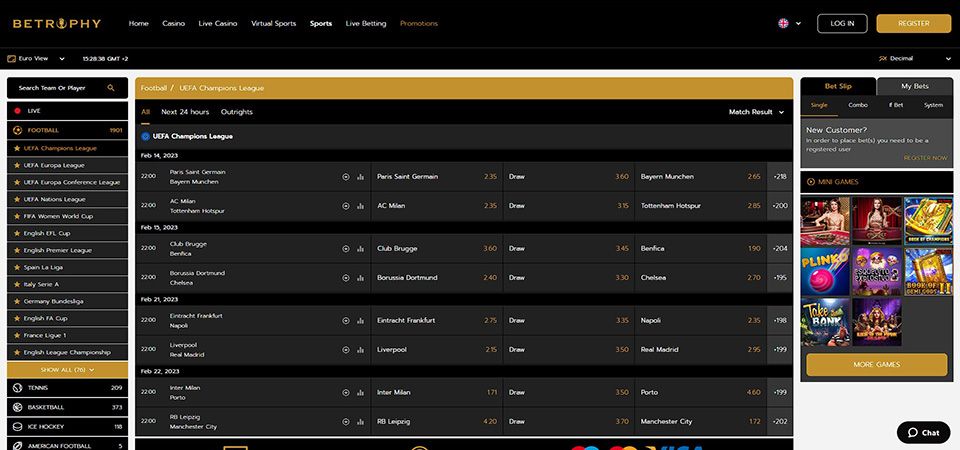
Task: Click the LOG IN button
Action: [x=842, y=23]
